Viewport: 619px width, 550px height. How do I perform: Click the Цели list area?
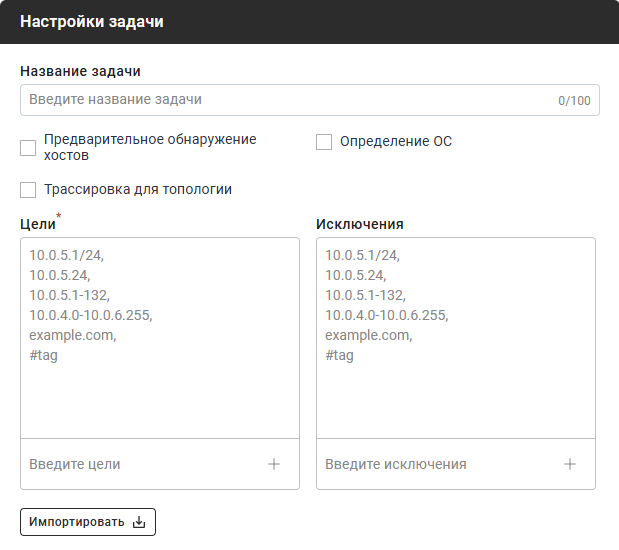[160, 338]
